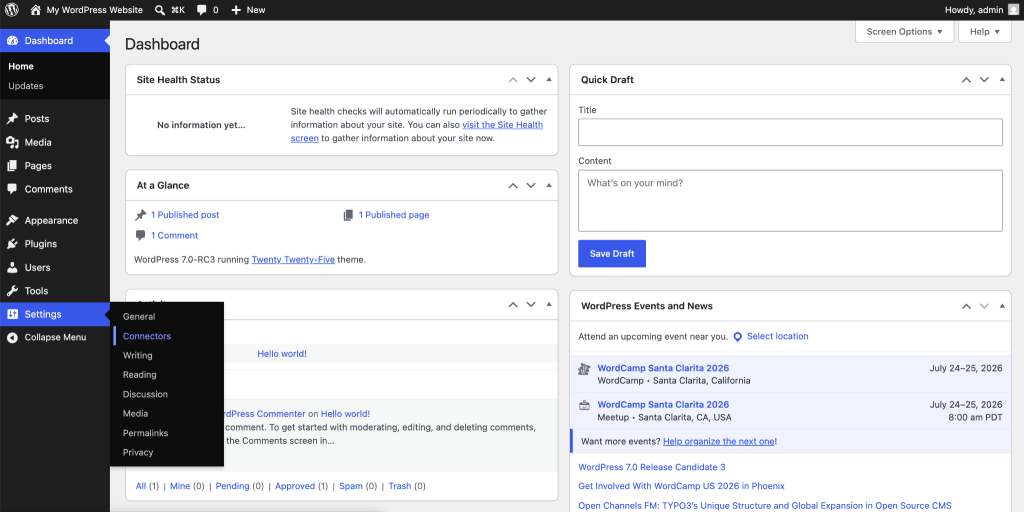This screenshot has width=1024, height=512.
Task: Open the comments bubble in the admin bar
Action: click(208, 10)
